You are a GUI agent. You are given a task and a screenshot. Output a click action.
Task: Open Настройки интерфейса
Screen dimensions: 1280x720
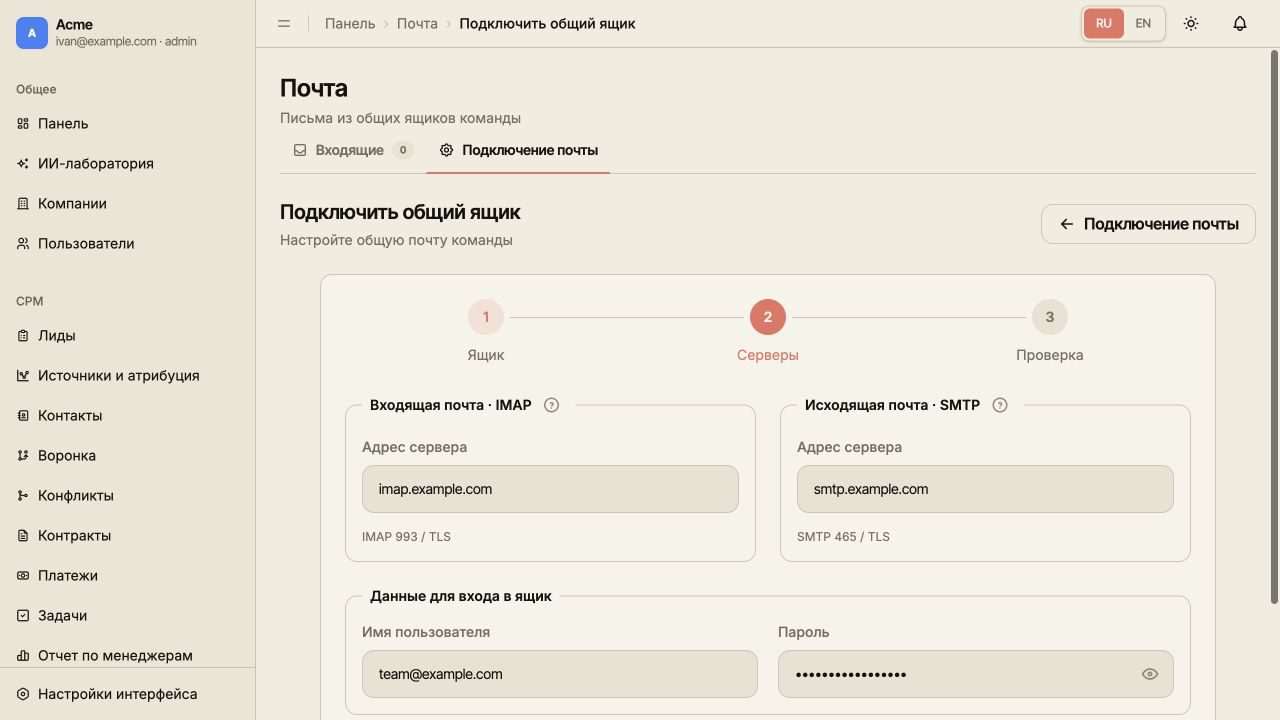pyautogui.click(x=127, y=694)
